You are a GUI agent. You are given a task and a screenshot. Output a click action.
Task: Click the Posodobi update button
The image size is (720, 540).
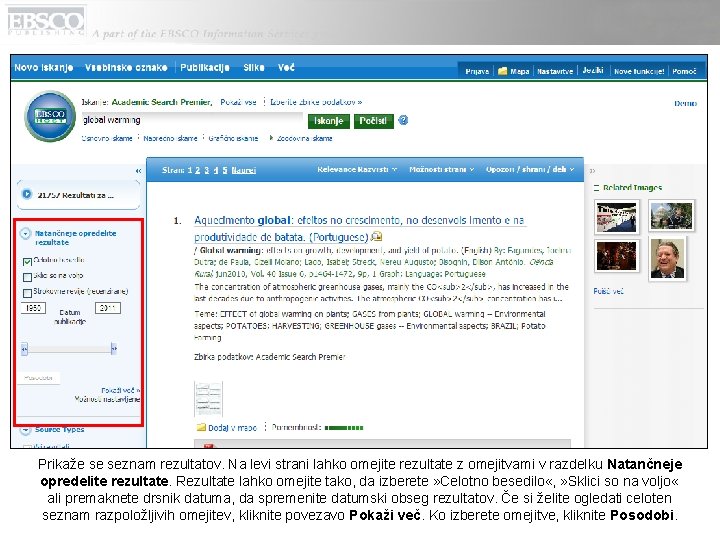pyautogui.click(x=39, y=378)
